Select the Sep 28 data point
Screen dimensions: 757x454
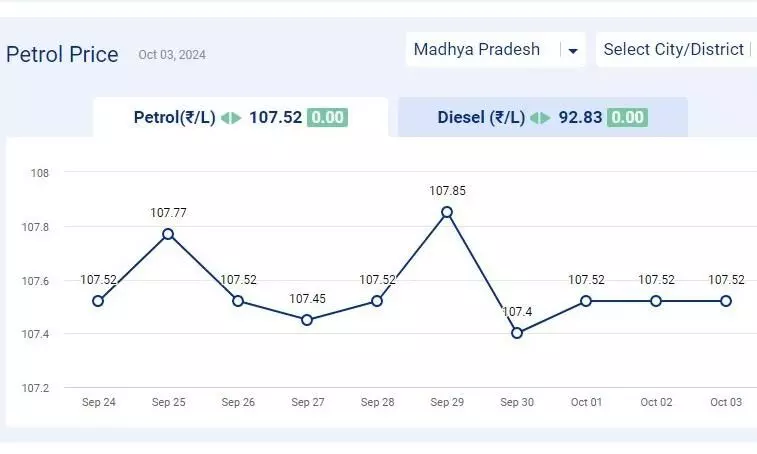click(377, 301)
